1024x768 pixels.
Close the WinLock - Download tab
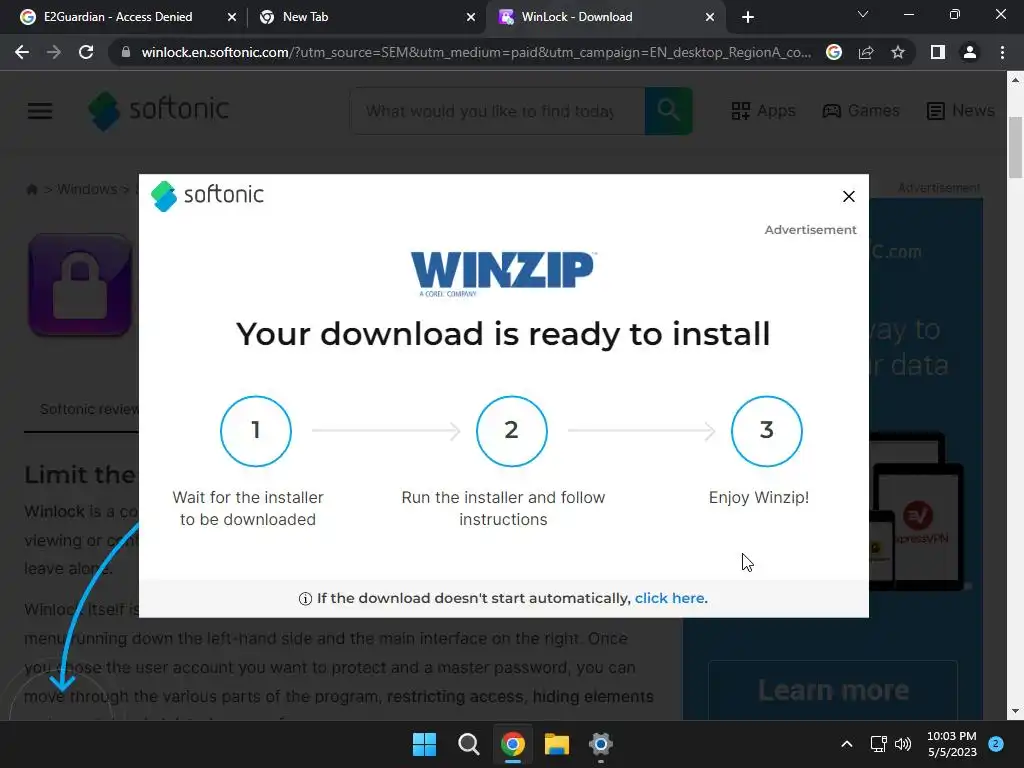710,17
